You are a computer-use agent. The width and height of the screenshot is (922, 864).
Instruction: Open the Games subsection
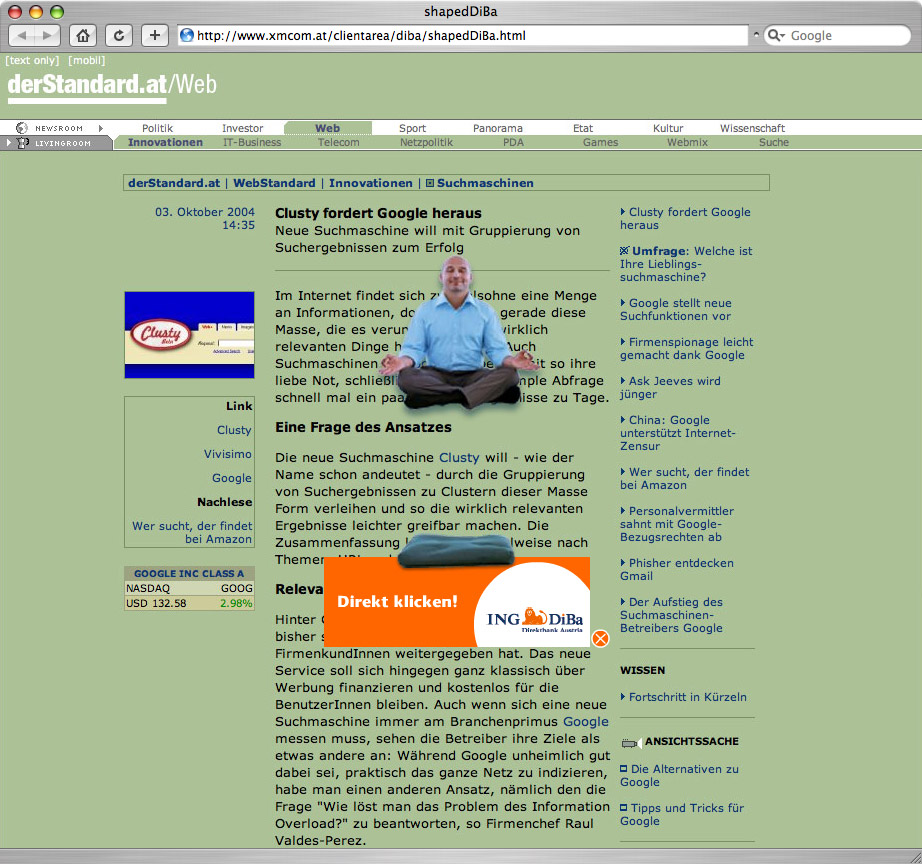pyautogui.click(x=600, y=142)
